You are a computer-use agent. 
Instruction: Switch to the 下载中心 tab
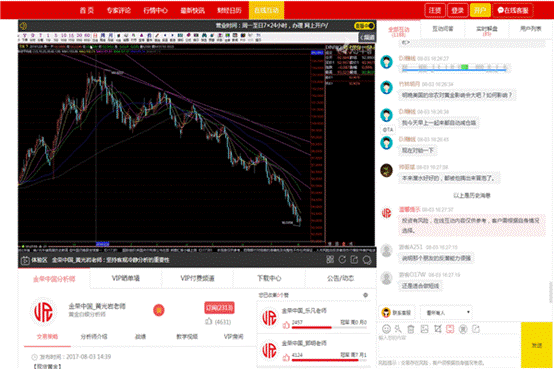coord(269,279)
